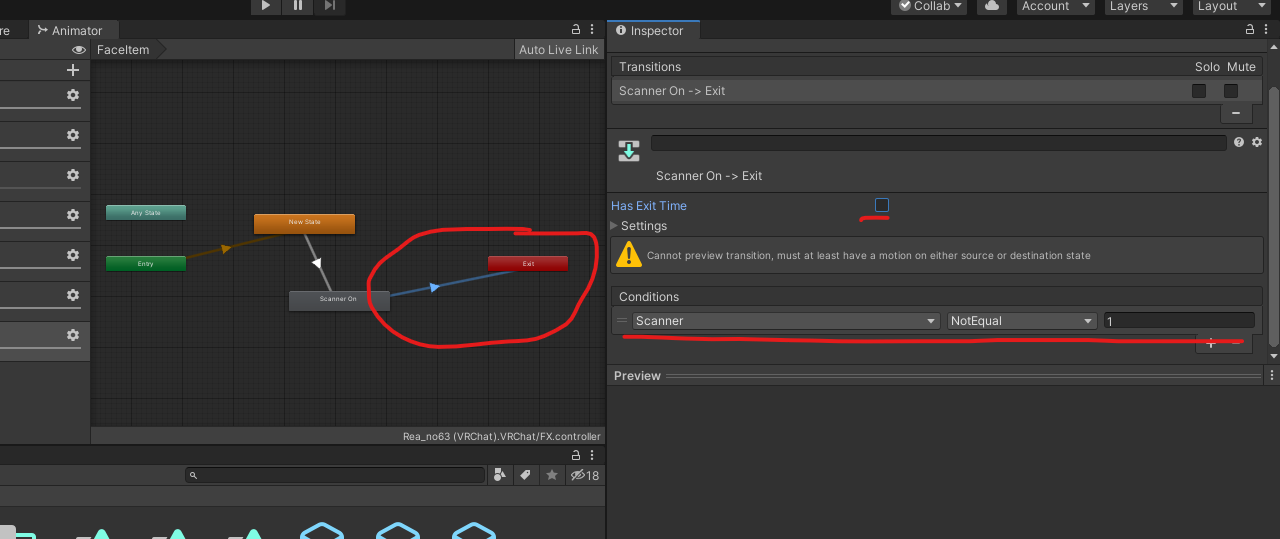Click the Pause button in the toolbar
The image size is (1280, 539).
298,6
